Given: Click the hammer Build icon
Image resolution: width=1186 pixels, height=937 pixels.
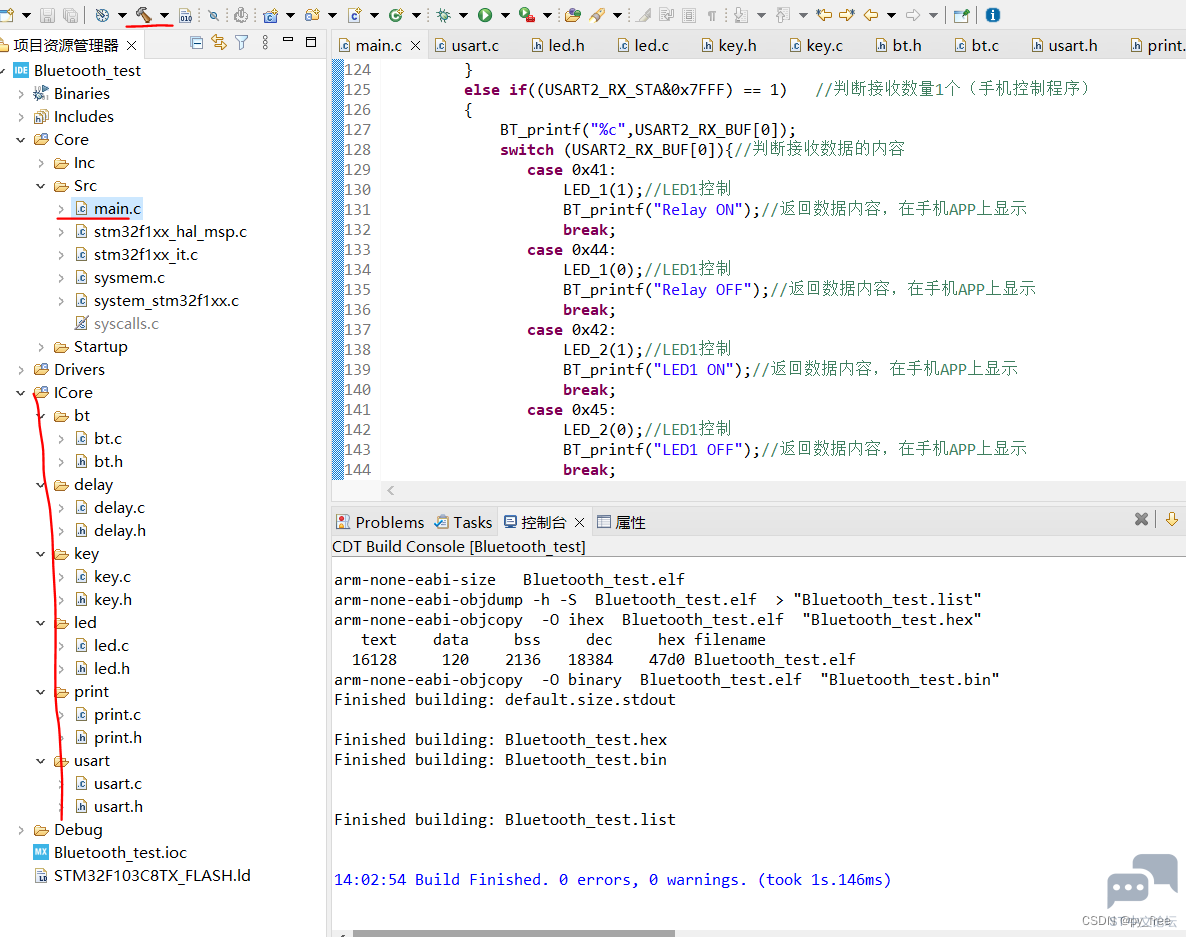Looking at the screenshot, I should (x=143, y=15).
